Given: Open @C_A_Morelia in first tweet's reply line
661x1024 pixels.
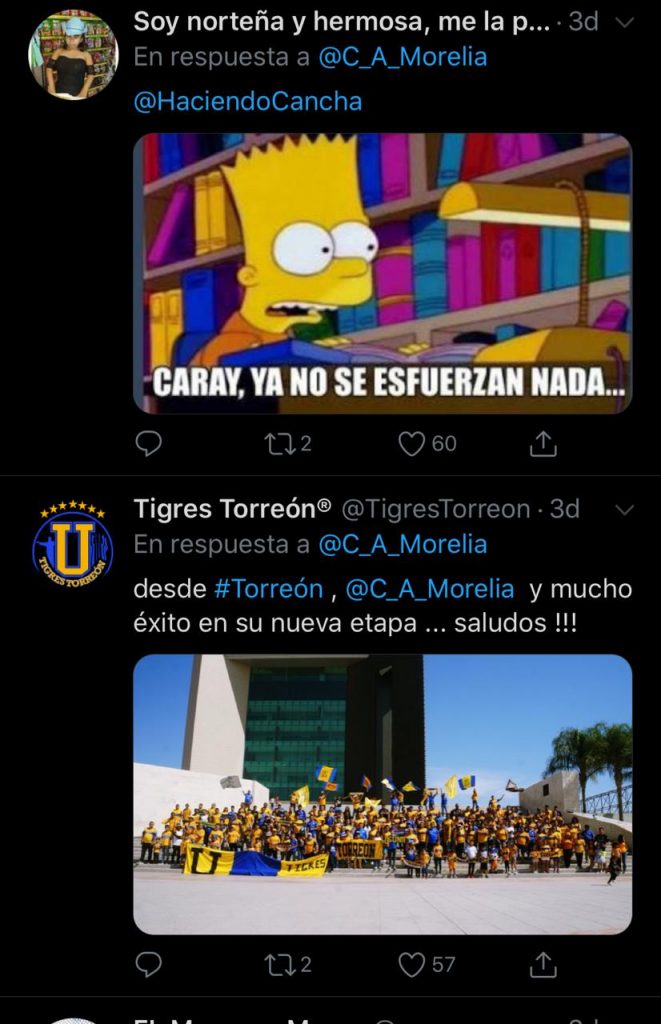Looking at the screenshot, I should tap(402, 57).
